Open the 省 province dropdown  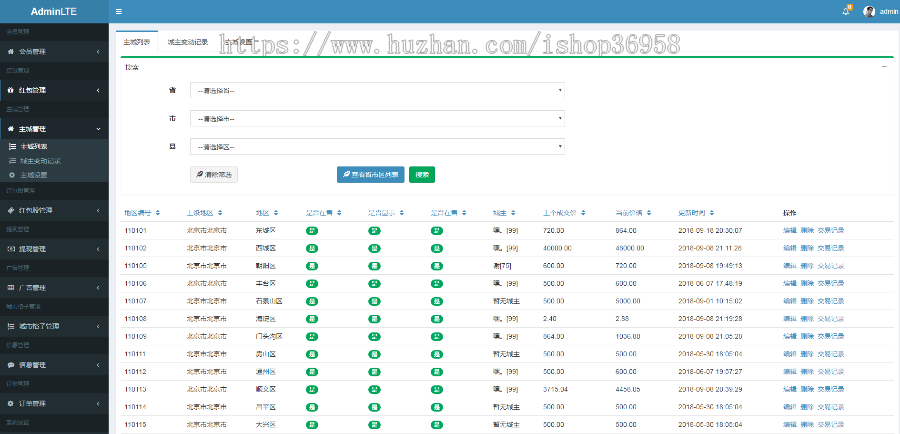coord(377,90)
